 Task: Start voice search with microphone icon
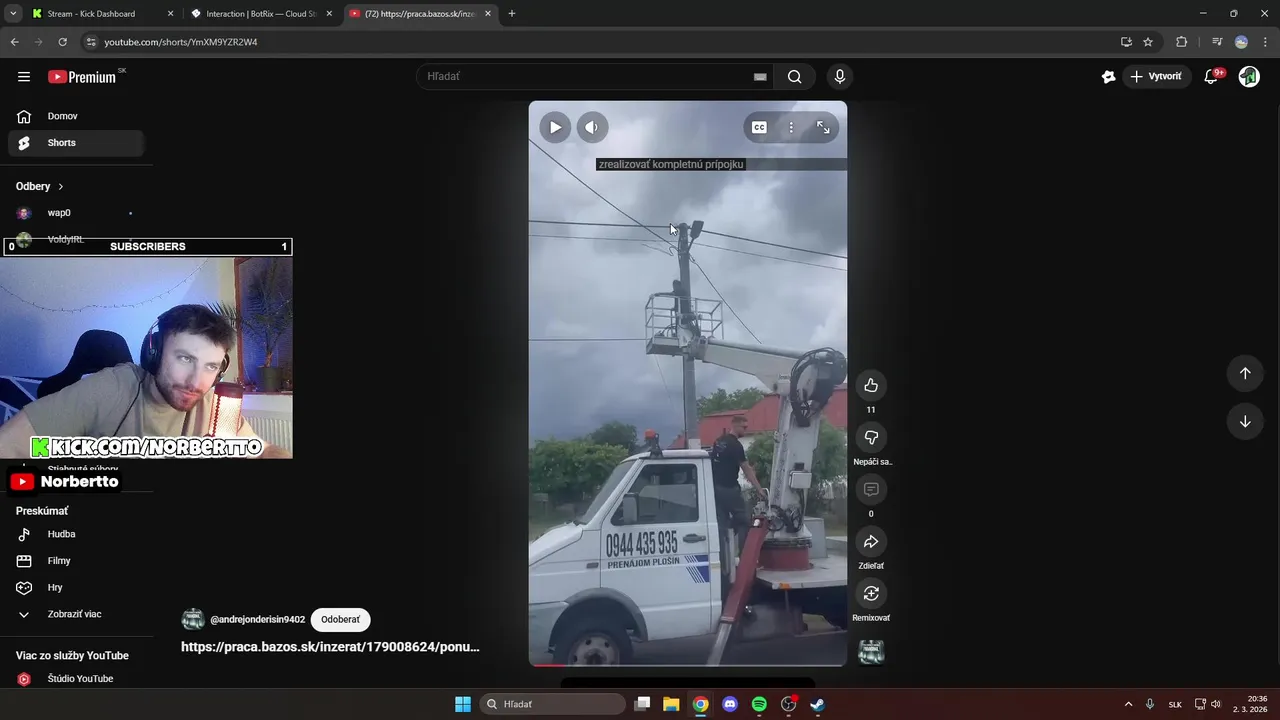840,77
